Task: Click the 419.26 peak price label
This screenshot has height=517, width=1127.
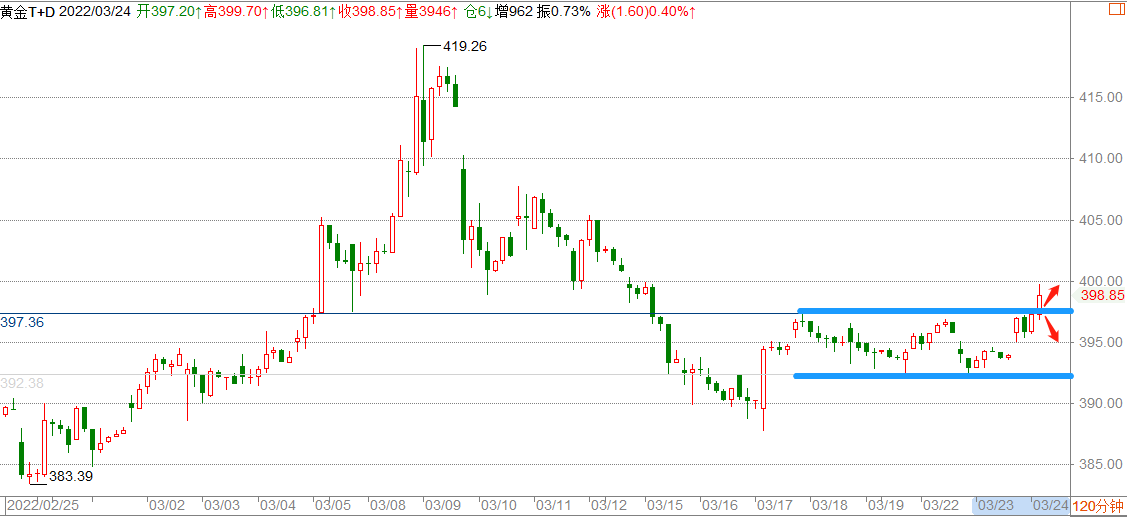Action: click(x=467, y=47)
